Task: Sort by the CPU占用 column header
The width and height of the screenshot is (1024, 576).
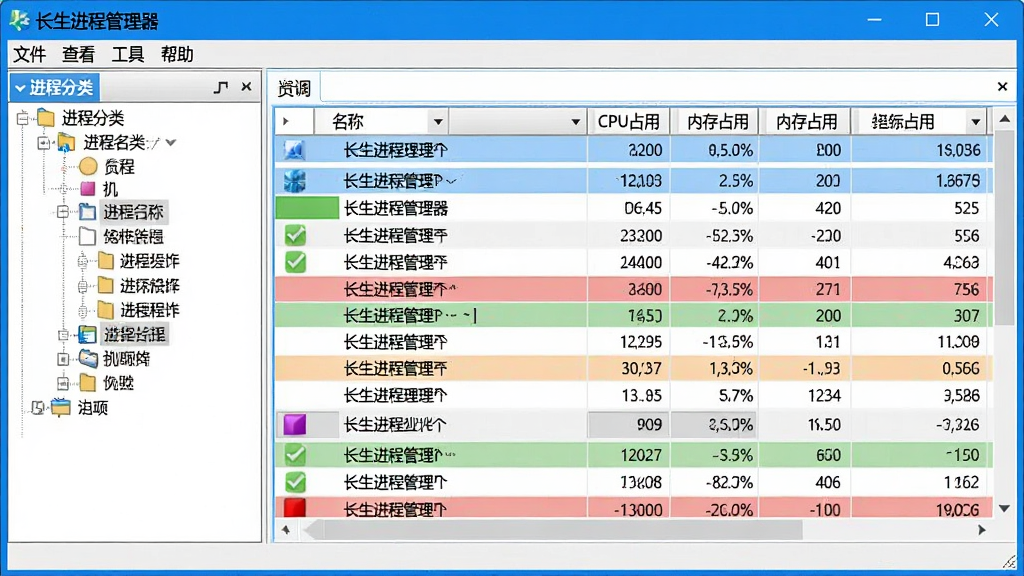Action: pyautogui.click(x=628, y=121)
